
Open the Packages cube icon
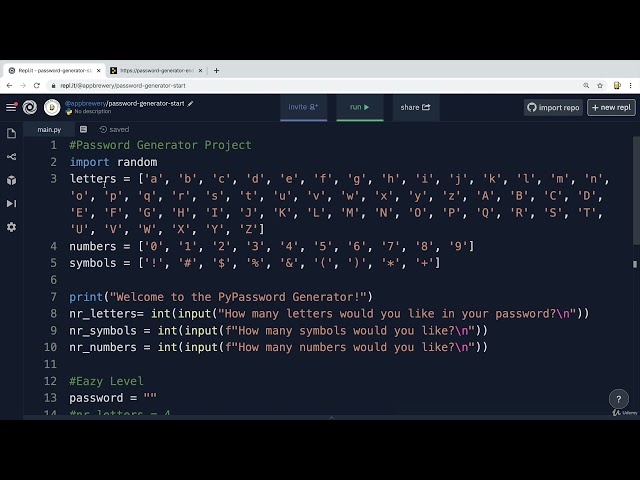pos(11,180)
